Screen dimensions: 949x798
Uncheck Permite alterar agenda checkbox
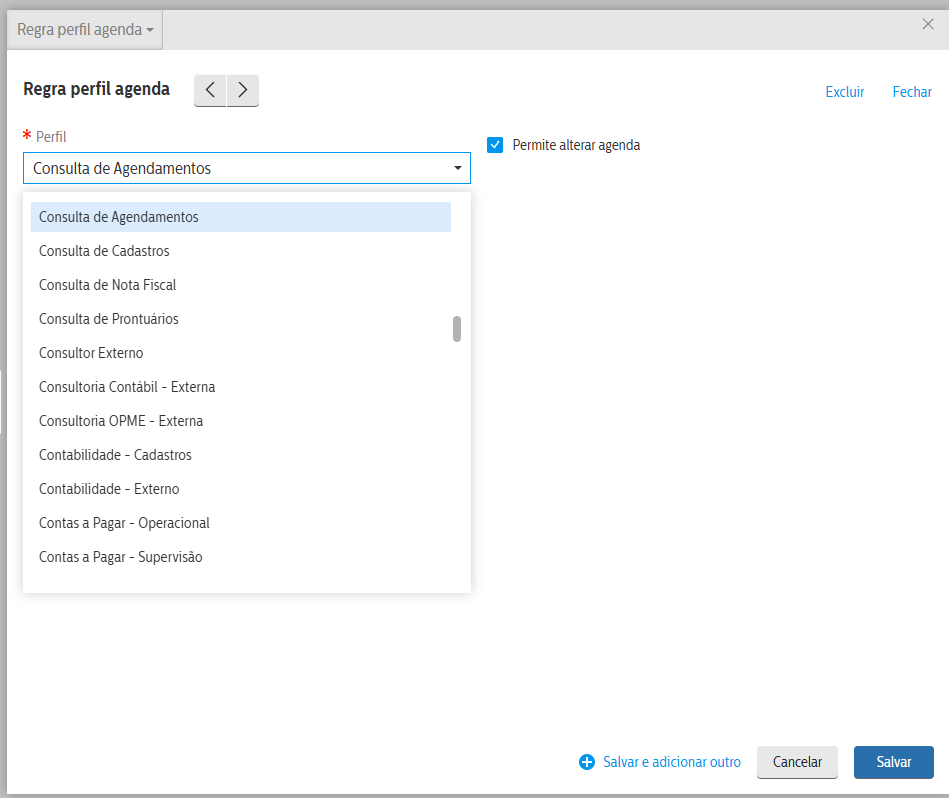(495, 145)
